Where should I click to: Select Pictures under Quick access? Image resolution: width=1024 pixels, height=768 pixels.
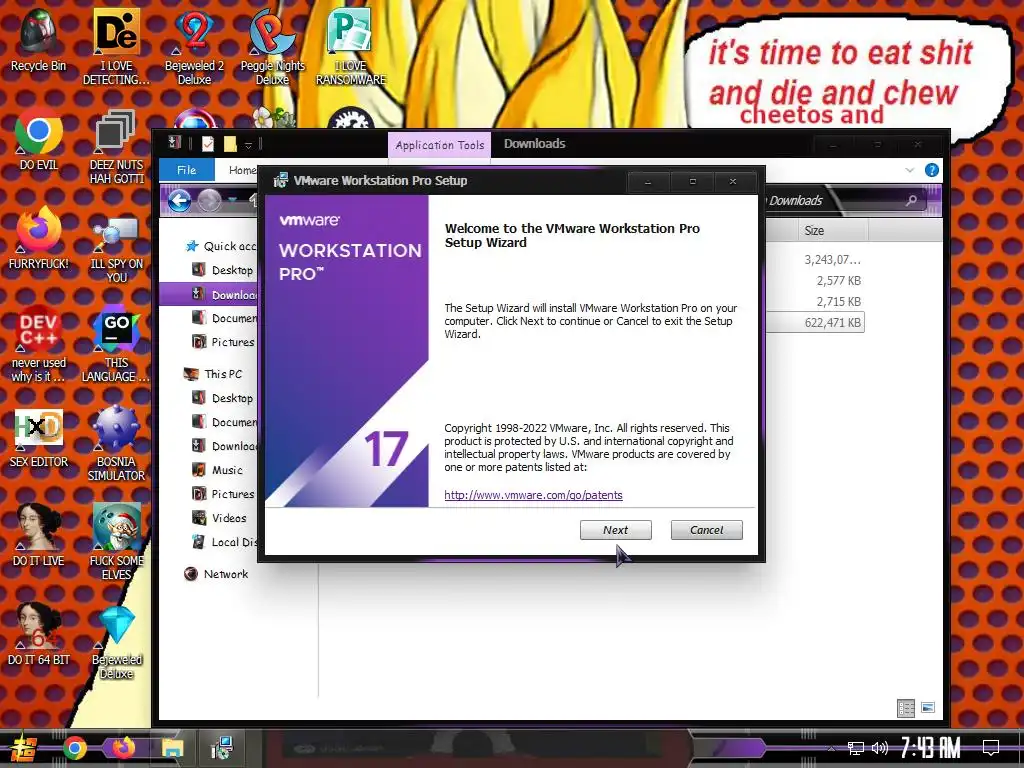click(x=223, y=342)
